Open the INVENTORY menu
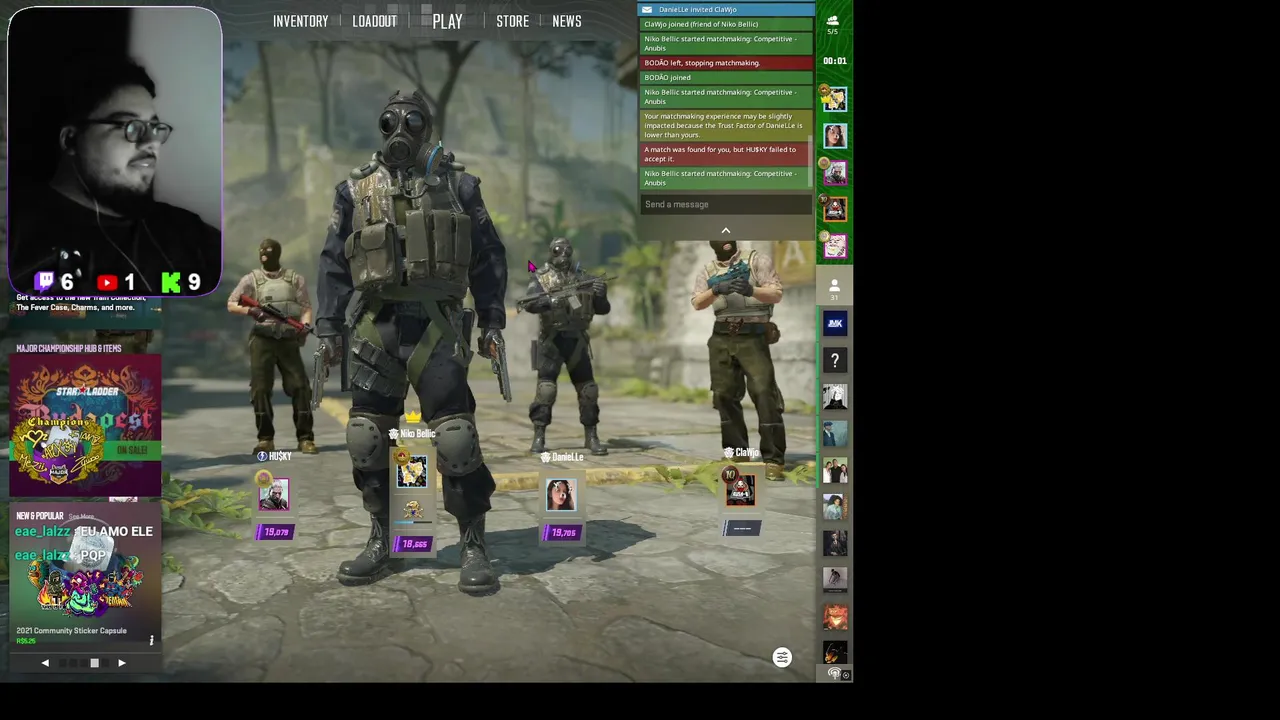The width and height of the screenshot is (1280, 720). (300, 21)
